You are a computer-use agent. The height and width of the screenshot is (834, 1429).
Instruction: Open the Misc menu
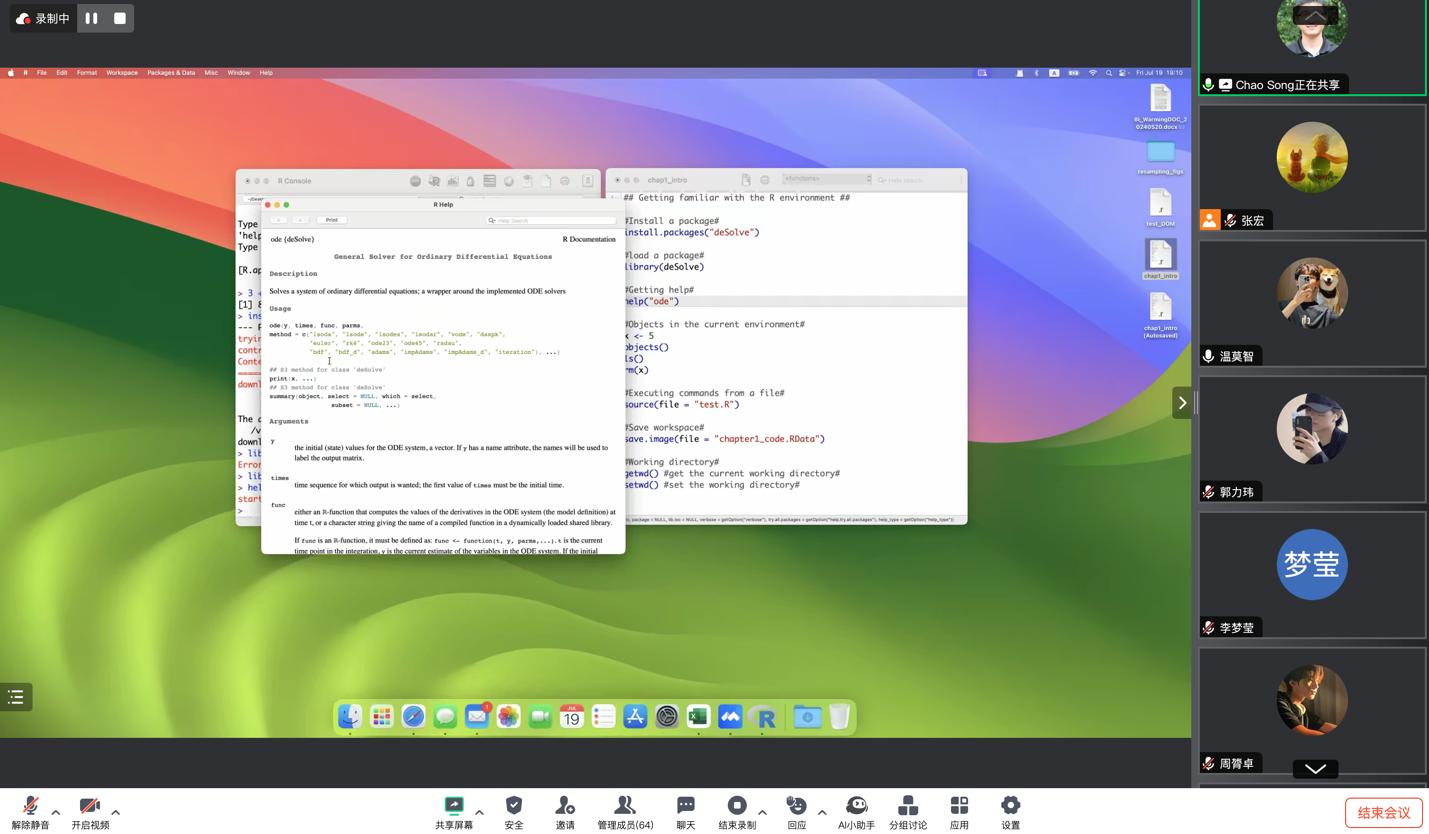coord(211,73)
